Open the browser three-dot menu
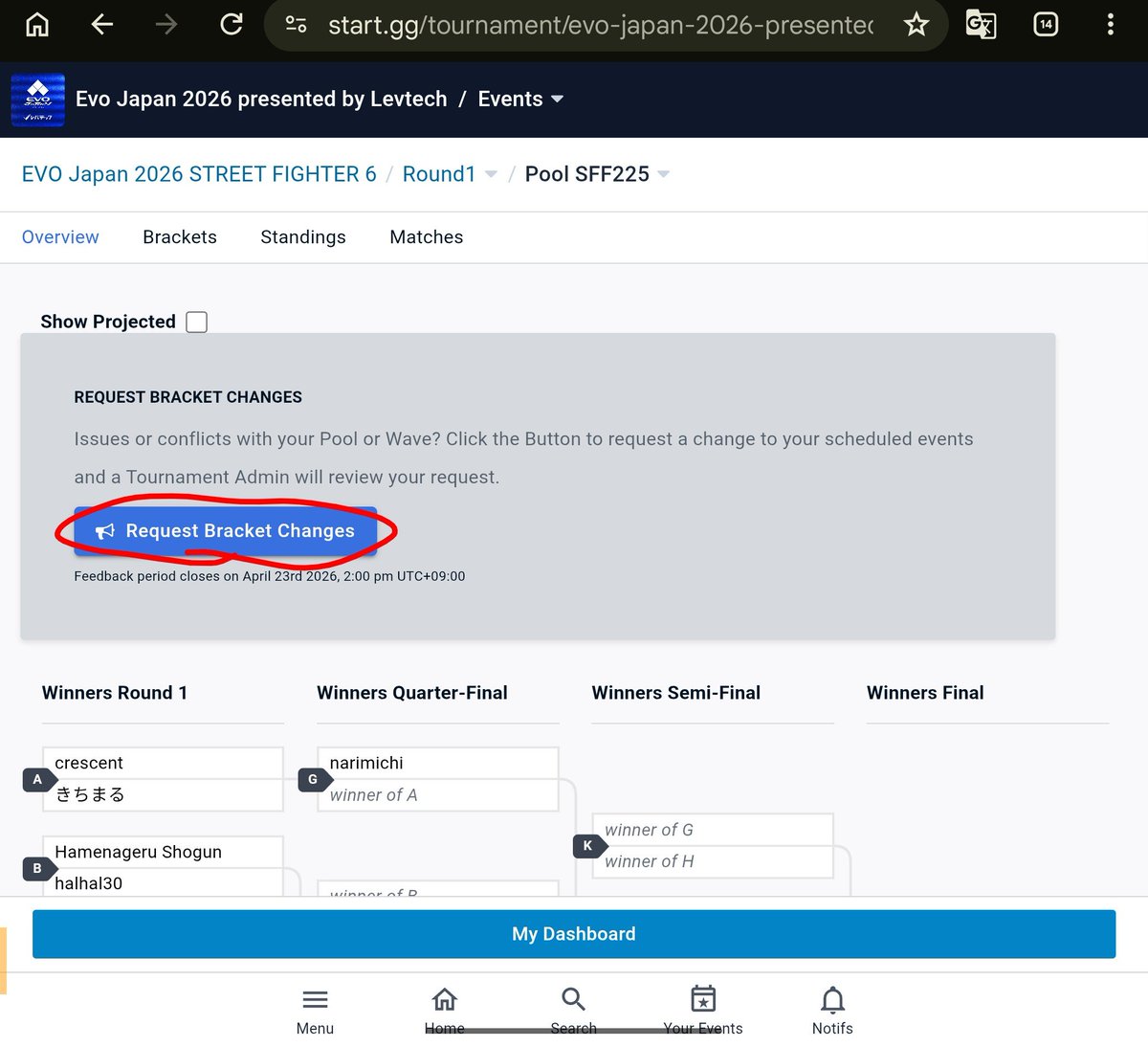This screenshot has height=1047, width=1148. 1111,24
